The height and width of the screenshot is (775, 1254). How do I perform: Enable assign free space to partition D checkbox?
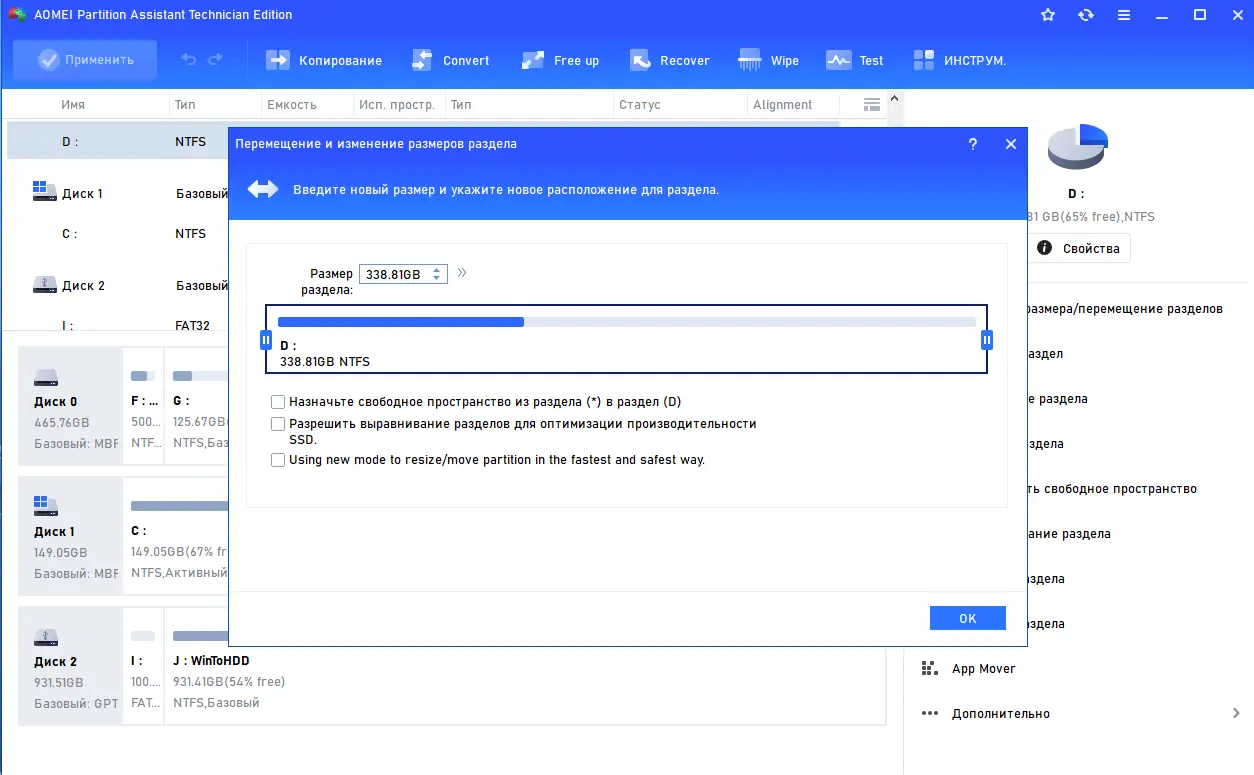278,402
